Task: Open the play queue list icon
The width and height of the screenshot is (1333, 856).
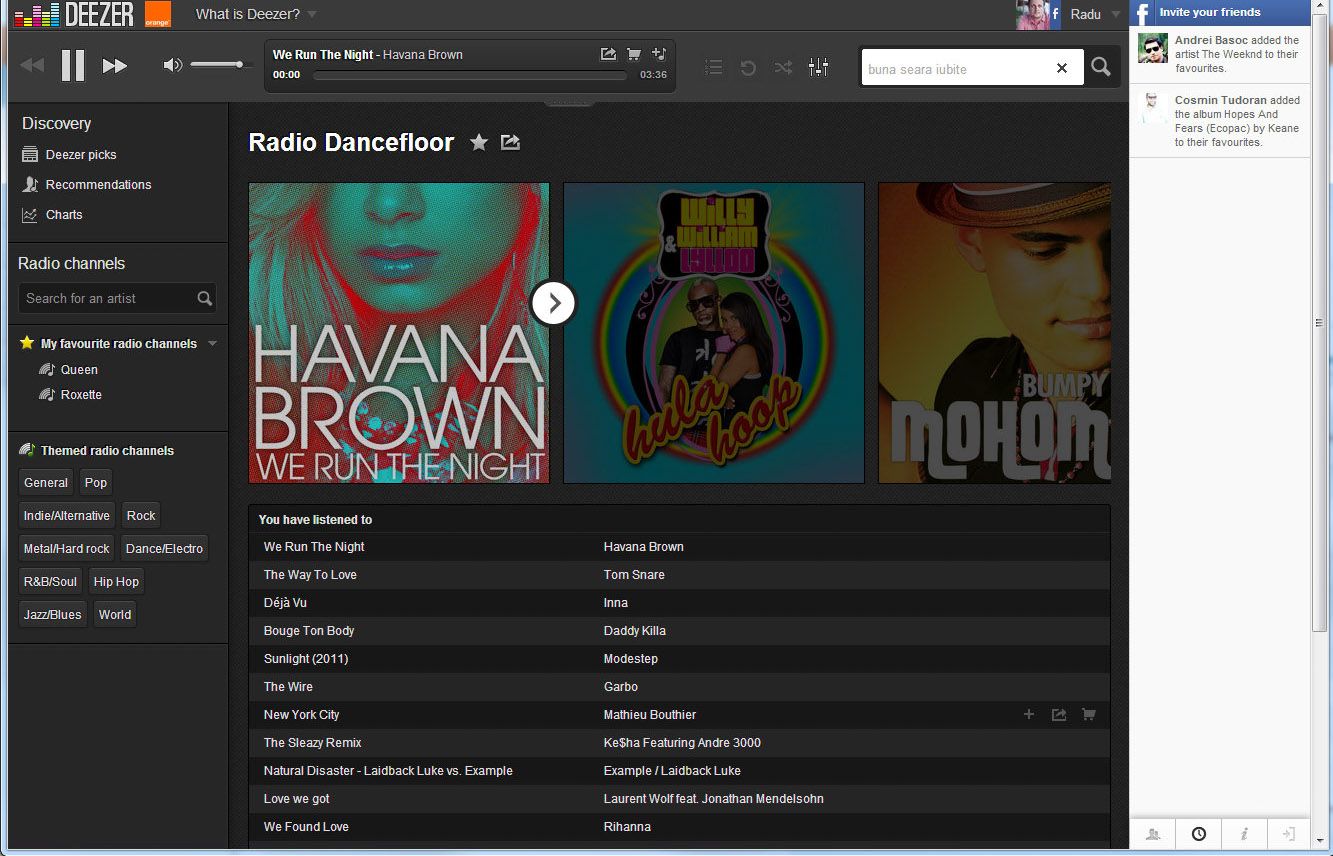Action: click(713, 67)
